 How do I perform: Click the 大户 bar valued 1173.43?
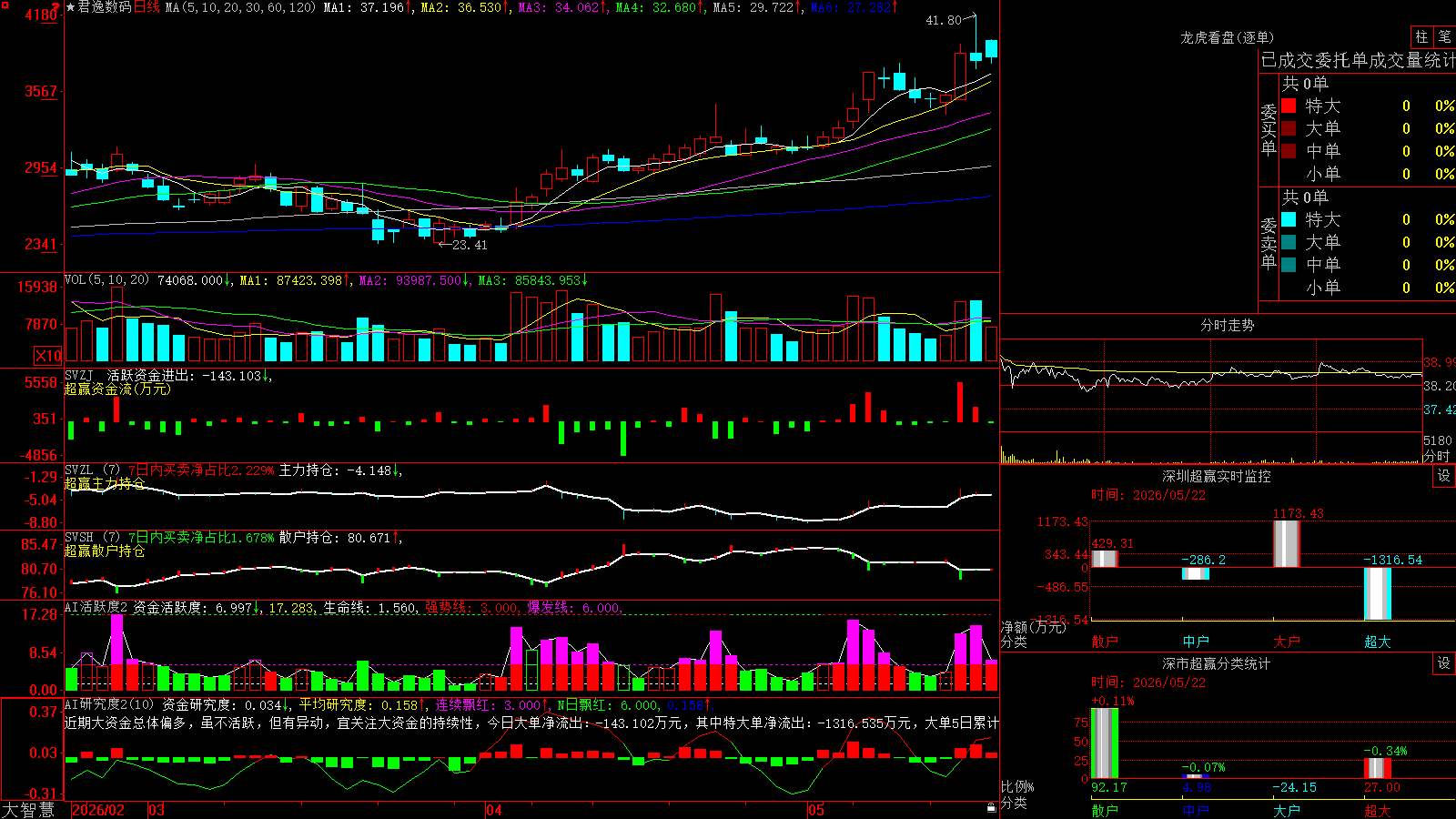click(x=1287, y=544)
